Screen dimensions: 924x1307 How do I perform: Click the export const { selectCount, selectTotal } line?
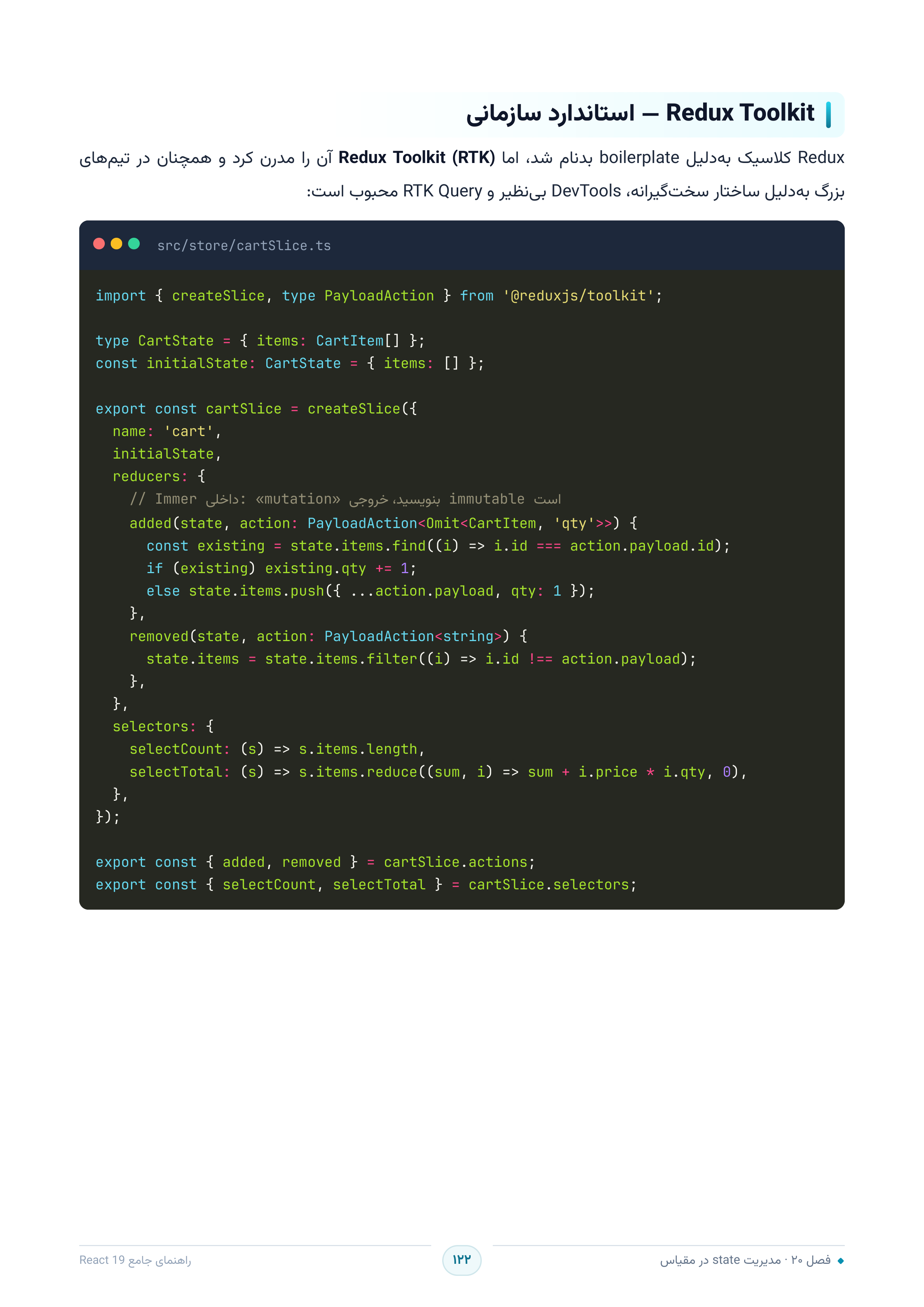click(x=367, y=885)
